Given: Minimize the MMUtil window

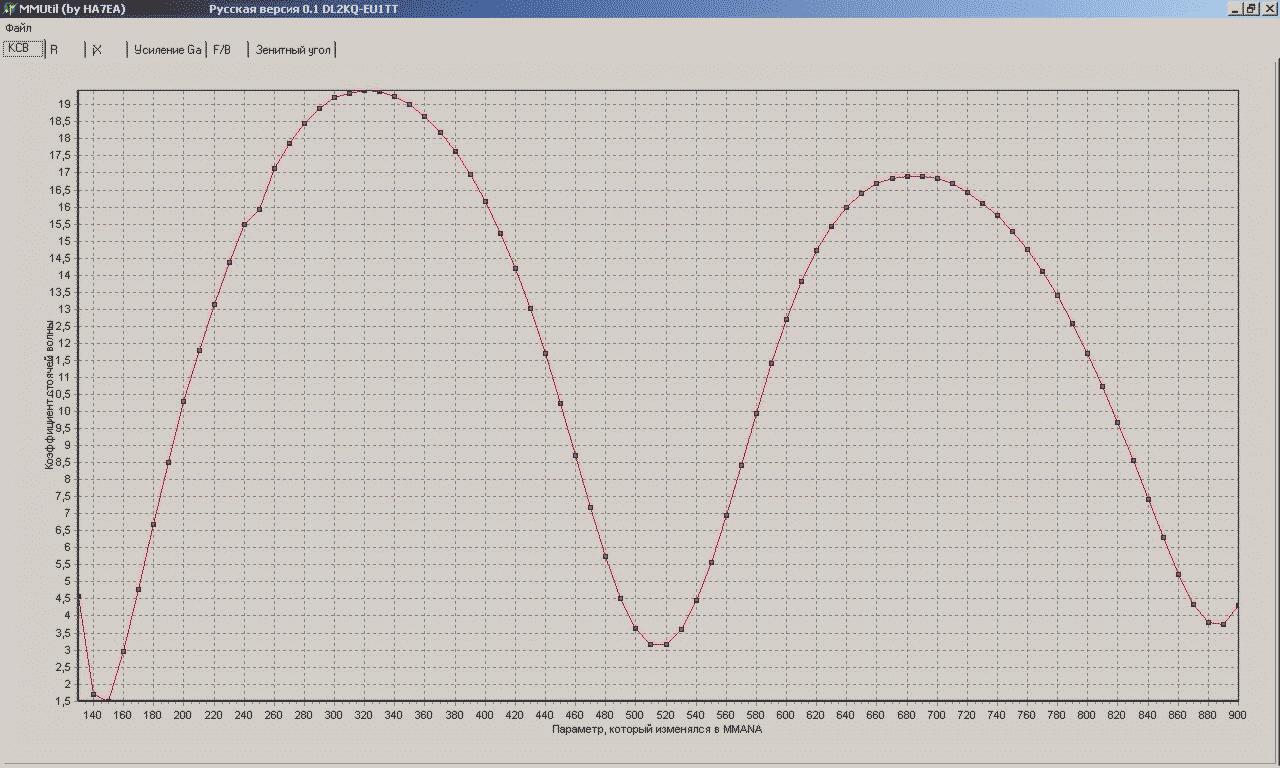Looking at the screenshot, I should pyautogui.click(x=1235, y=8).
